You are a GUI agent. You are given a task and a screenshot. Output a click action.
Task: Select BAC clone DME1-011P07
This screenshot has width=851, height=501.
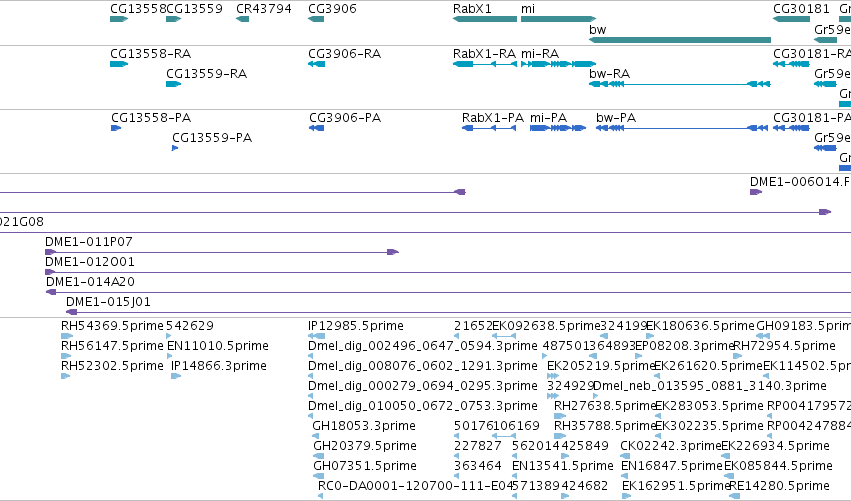point(222,252)
